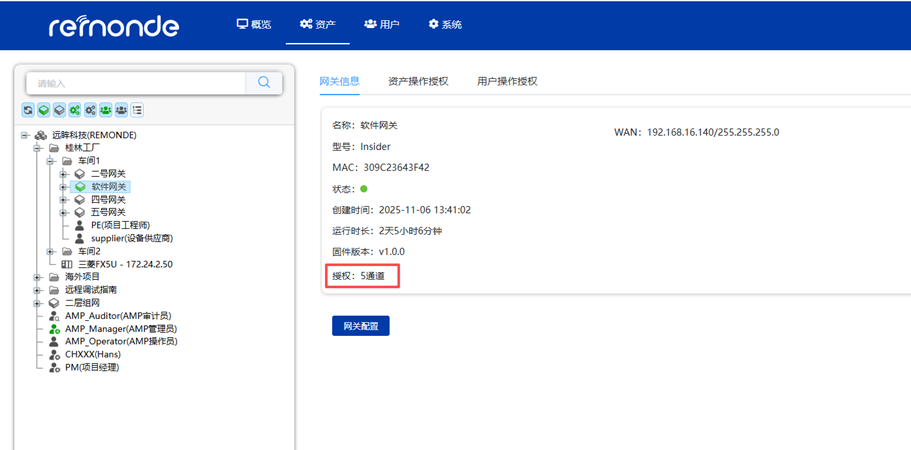The width and height of the screenshot is (911, 450).
Task: Click the 名称 value 软件网关 in details
Action: coord(379,125)
